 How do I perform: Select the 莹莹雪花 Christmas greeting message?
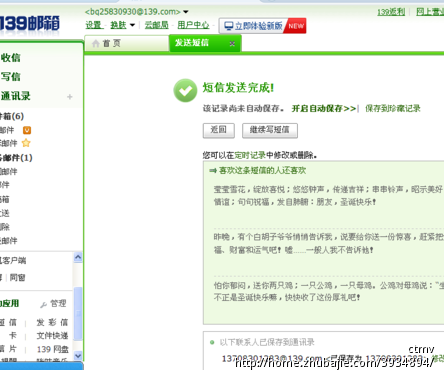(x=328, y=196)
